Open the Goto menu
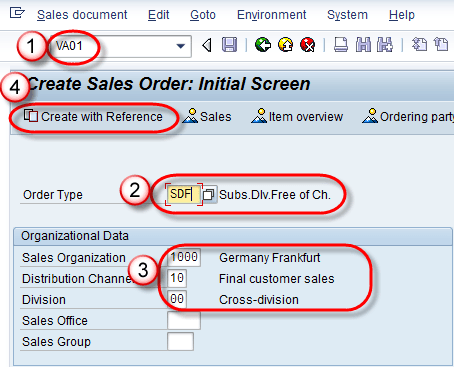Screen dimensions: 454x367 (x=203, y=15)
